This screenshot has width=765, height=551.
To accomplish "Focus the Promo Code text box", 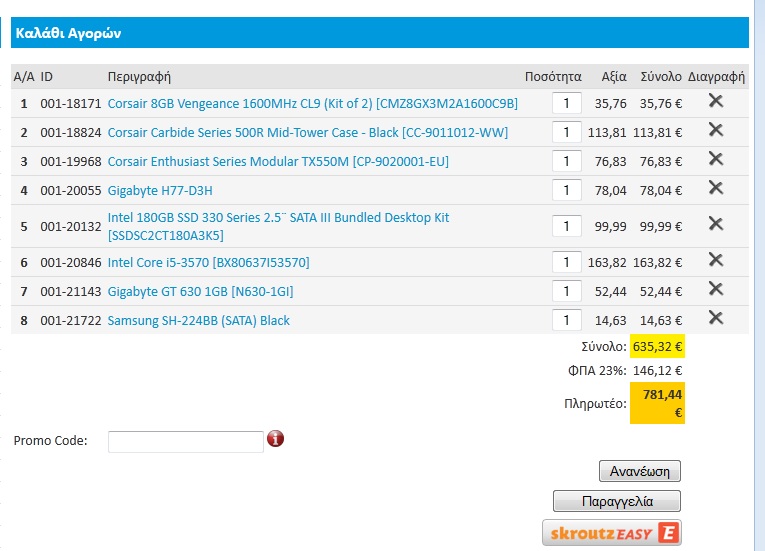I will [186, 442].
